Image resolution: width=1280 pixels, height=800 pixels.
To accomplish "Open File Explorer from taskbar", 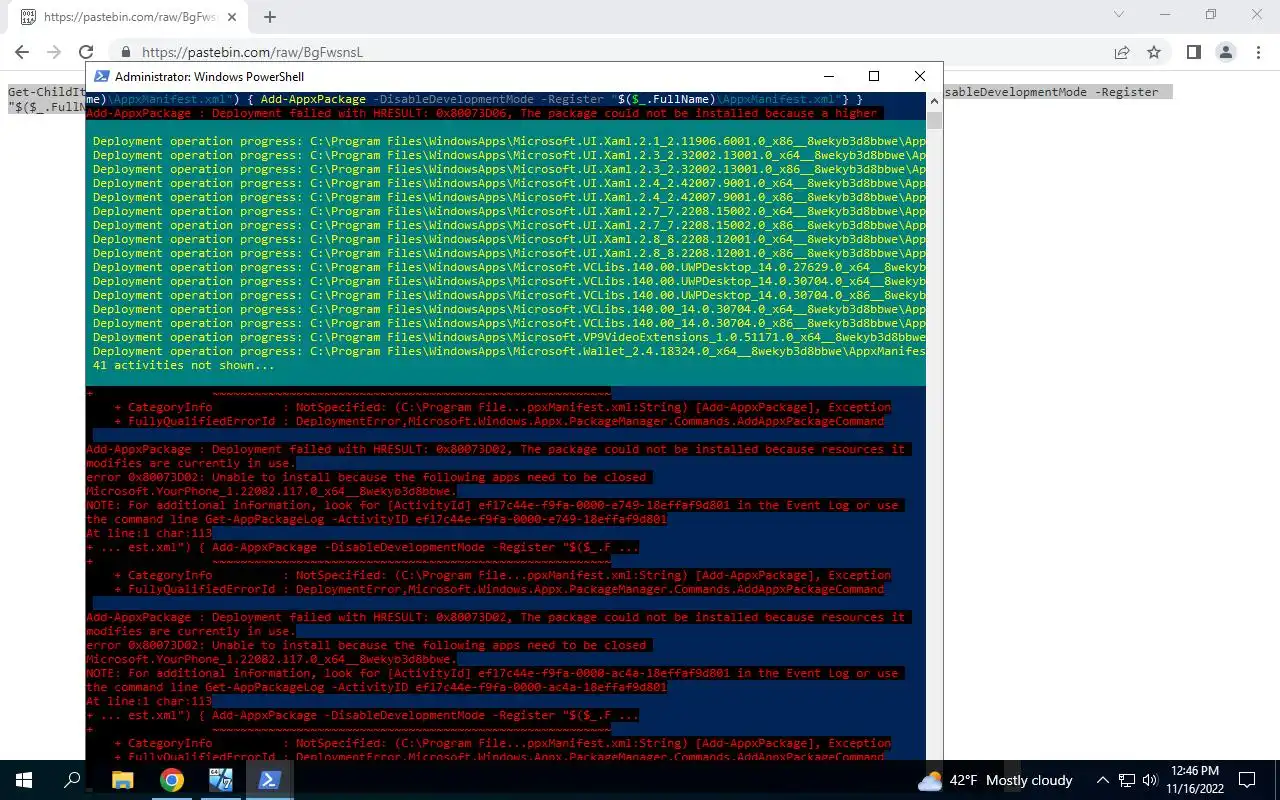I will tap(122, 780).
